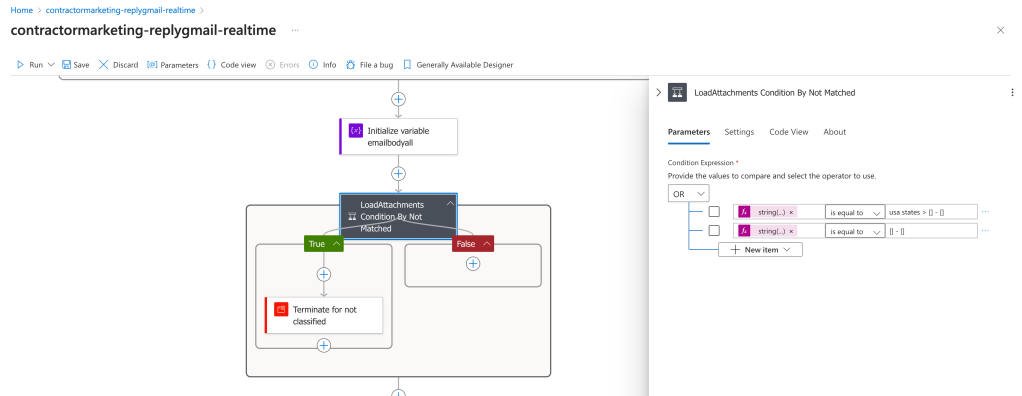This screenshot has height=396, width=1022.
Task: Open the OR operator dropdown
Action: coord(688,194)
